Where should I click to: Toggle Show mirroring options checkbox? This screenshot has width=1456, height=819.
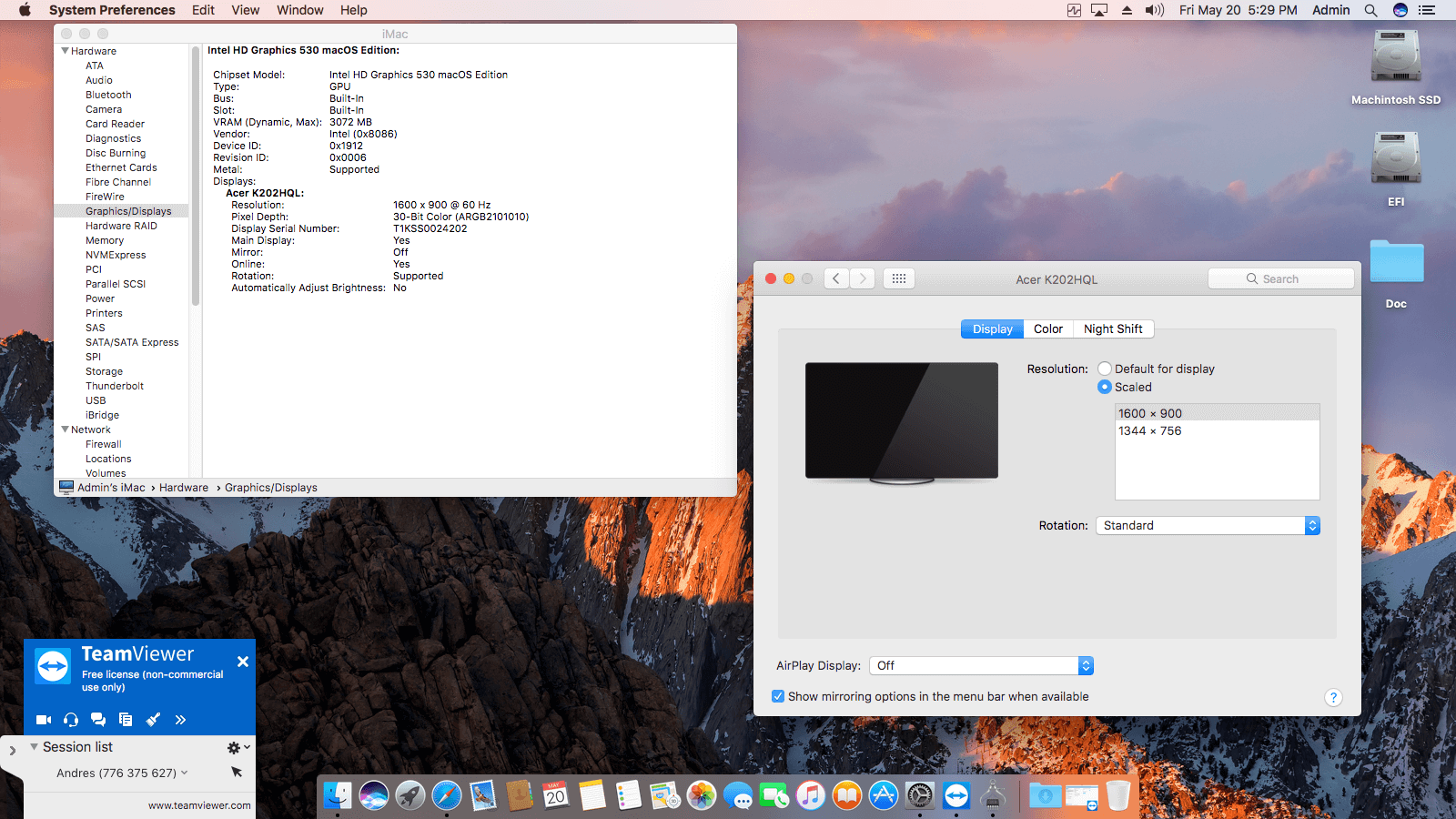[778, 696]
